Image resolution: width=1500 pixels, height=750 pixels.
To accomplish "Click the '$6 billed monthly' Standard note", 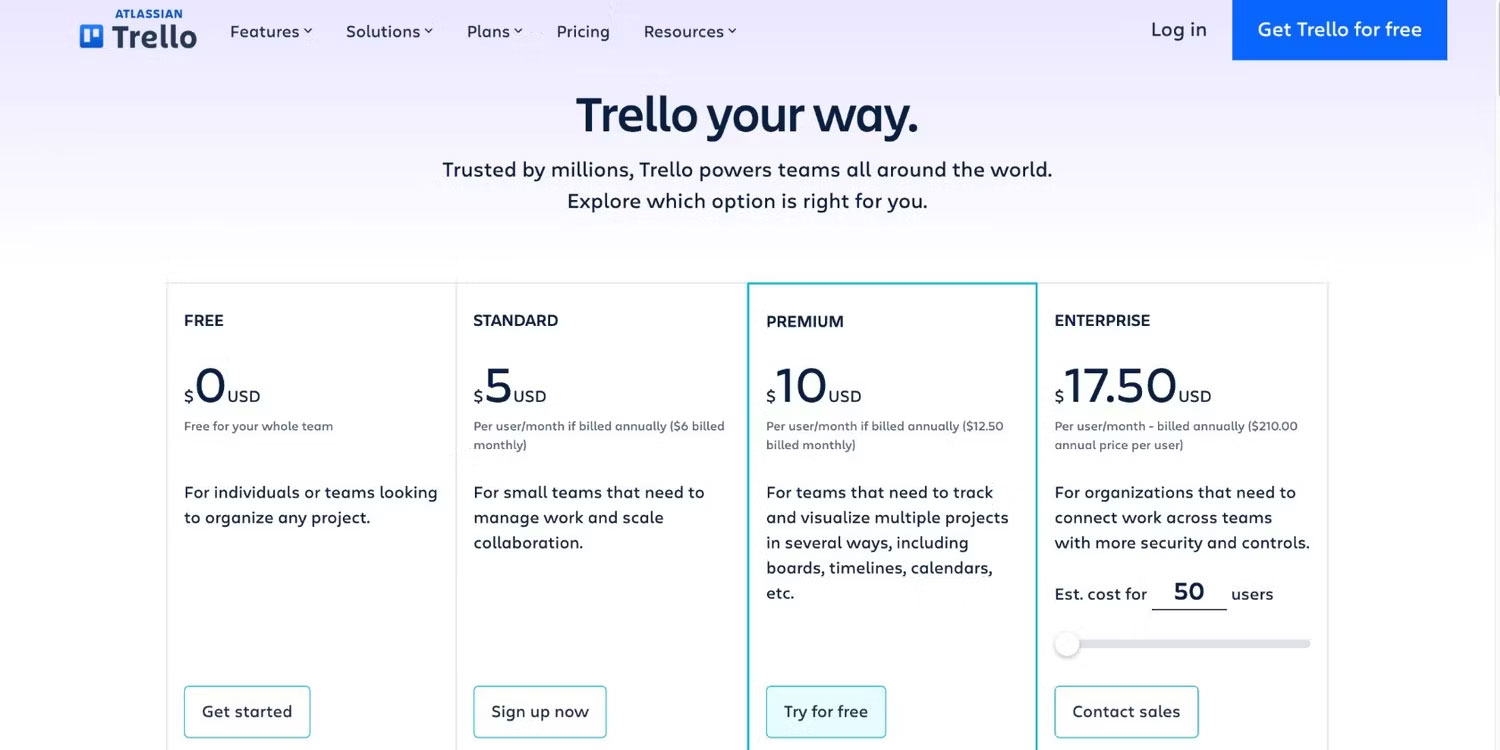I will 598,435.
